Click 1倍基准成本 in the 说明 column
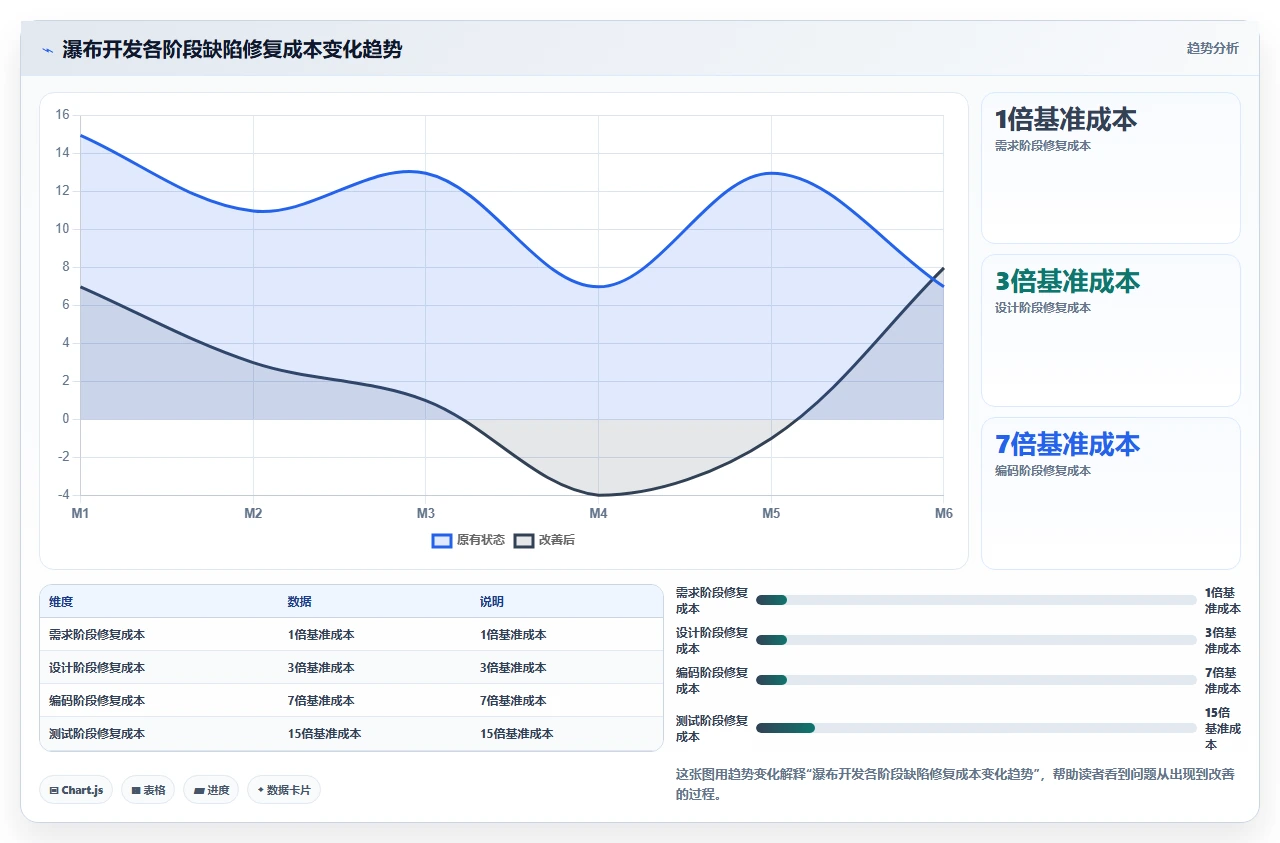 click(x=513, y=635)
